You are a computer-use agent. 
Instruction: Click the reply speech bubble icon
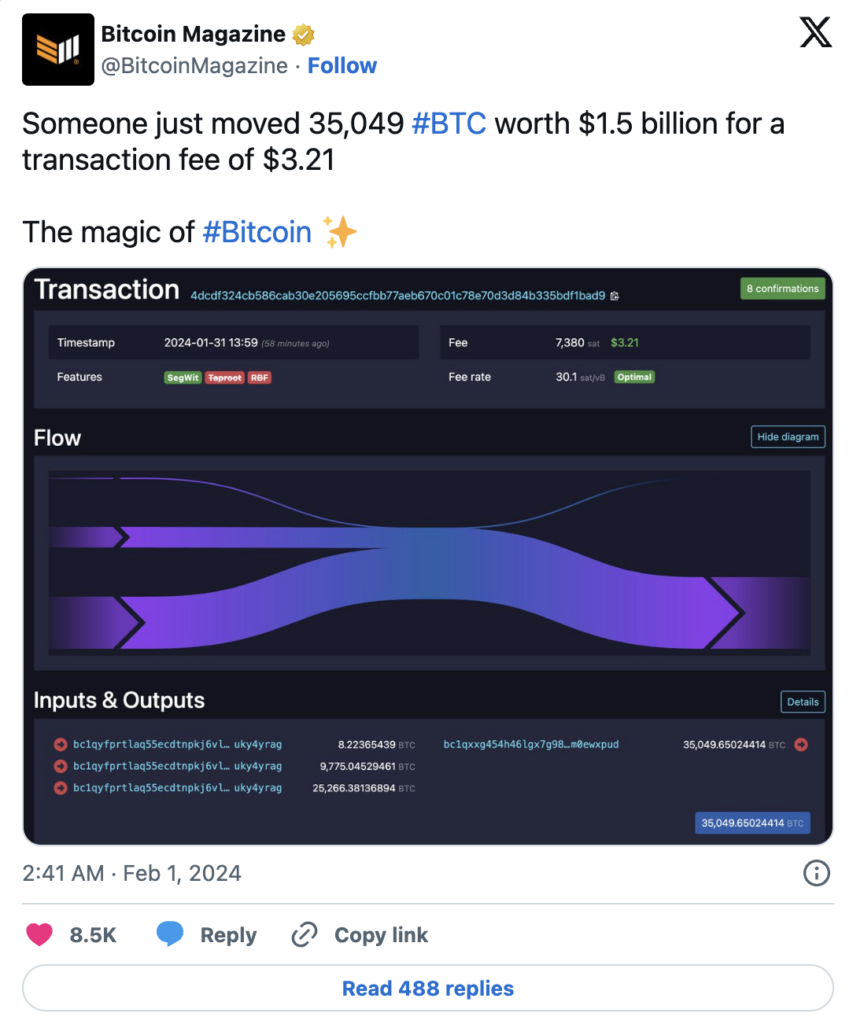(170, 935)
